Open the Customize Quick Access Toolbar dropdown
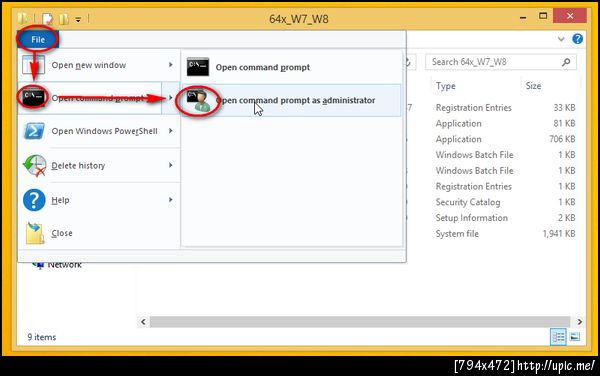600x376 pixels. [x=78, y=19]
